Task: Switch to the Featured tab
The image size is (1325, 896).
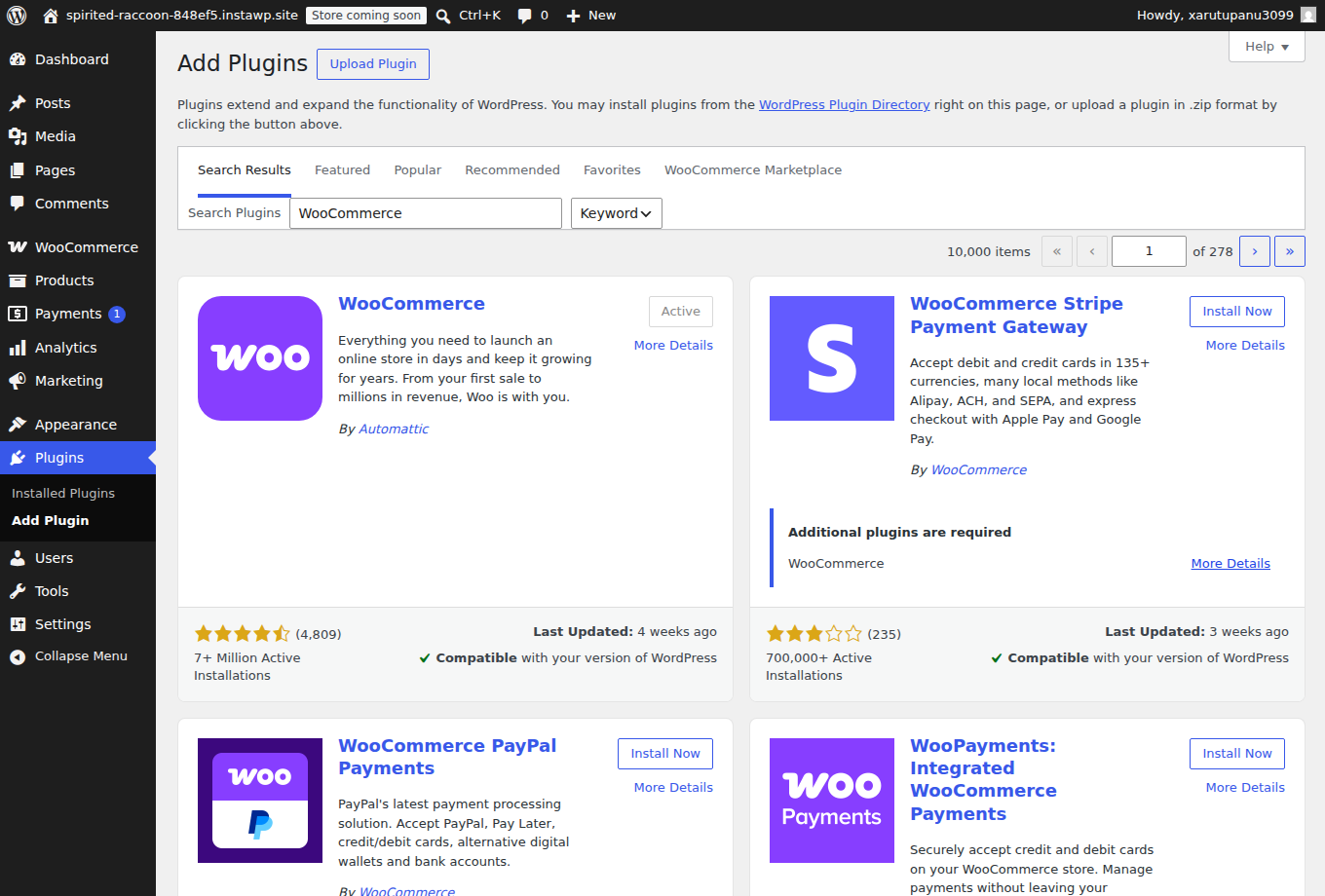Action: [x=342, y=170]
